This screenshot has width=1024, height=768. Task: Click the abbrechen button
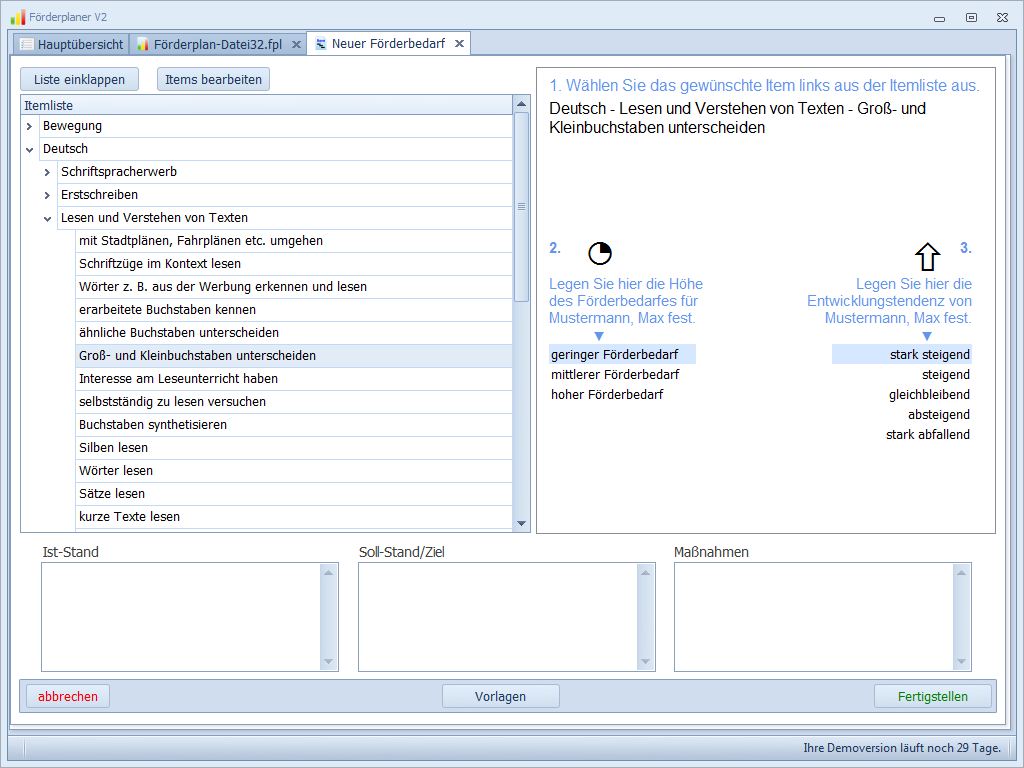(x=68, y=696)
